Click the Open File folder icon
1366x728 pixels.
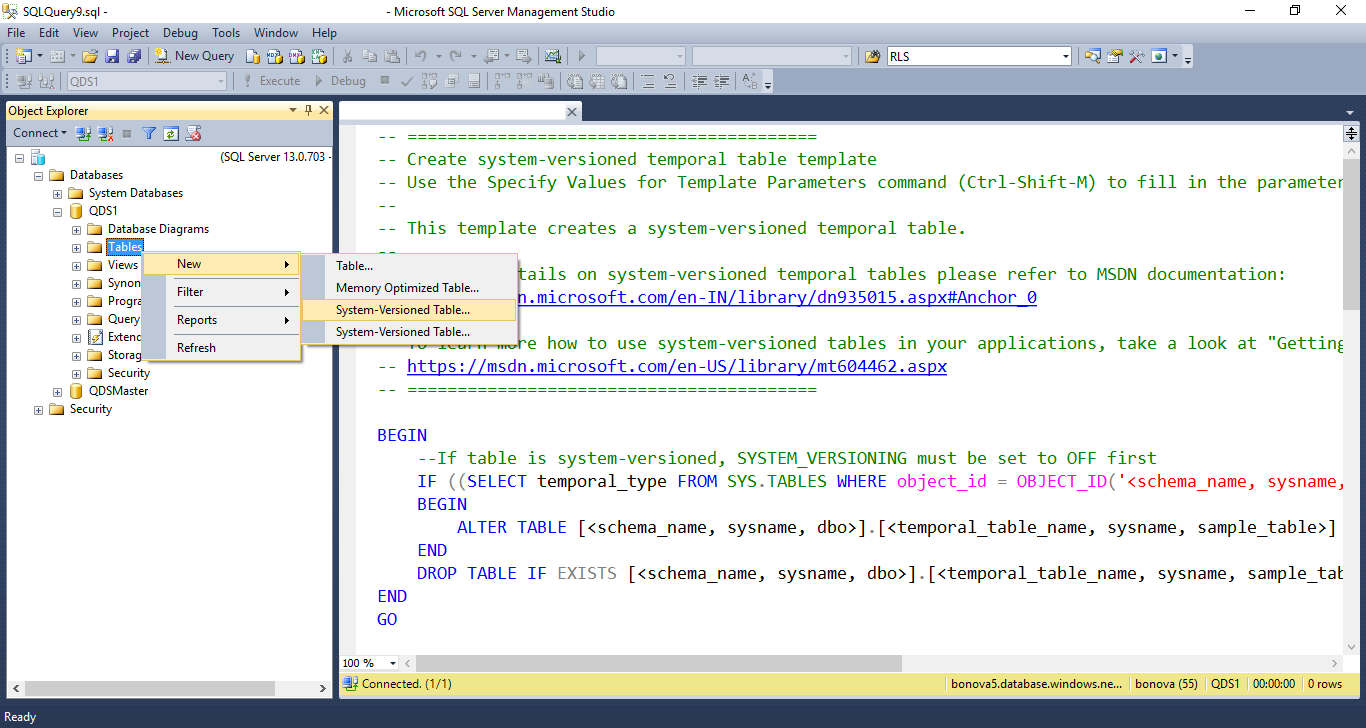point(90,56)
